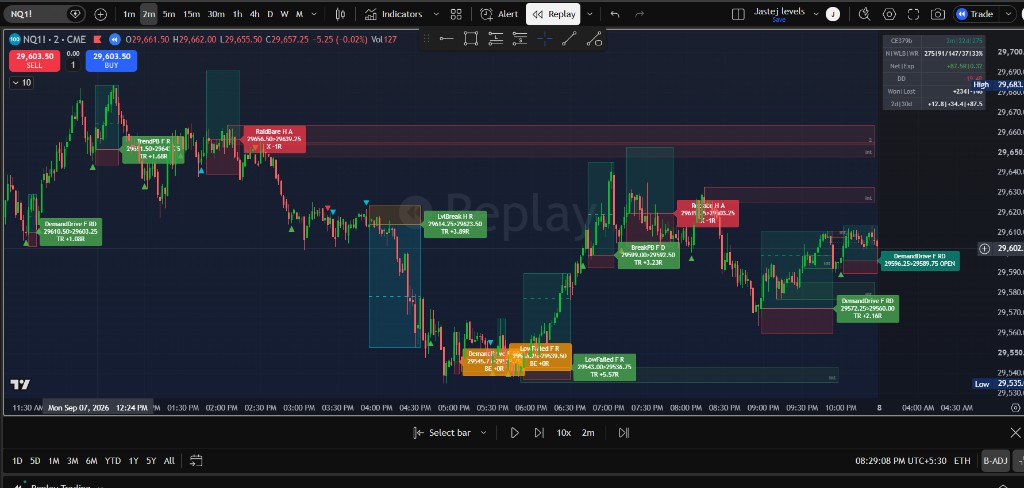Choose the 4h timeframe

(x=254, y=14)
